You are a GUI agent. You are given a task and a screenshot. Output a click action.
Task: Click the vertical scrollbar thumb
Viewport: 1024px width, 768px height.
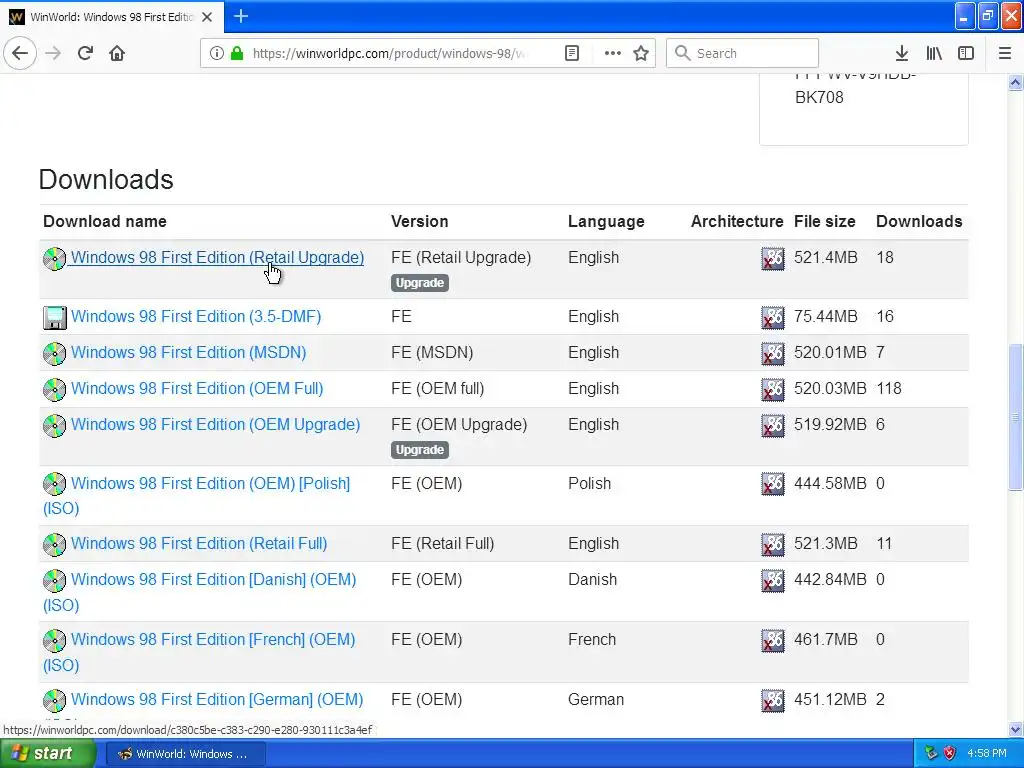1016,417
